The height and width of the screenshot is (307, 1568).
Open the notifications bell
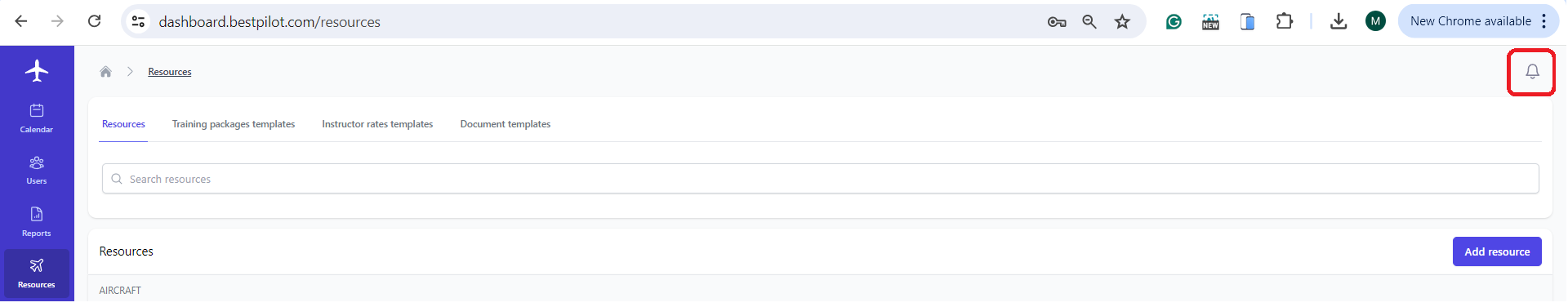pyautogui.click(x=1532, y=72)
